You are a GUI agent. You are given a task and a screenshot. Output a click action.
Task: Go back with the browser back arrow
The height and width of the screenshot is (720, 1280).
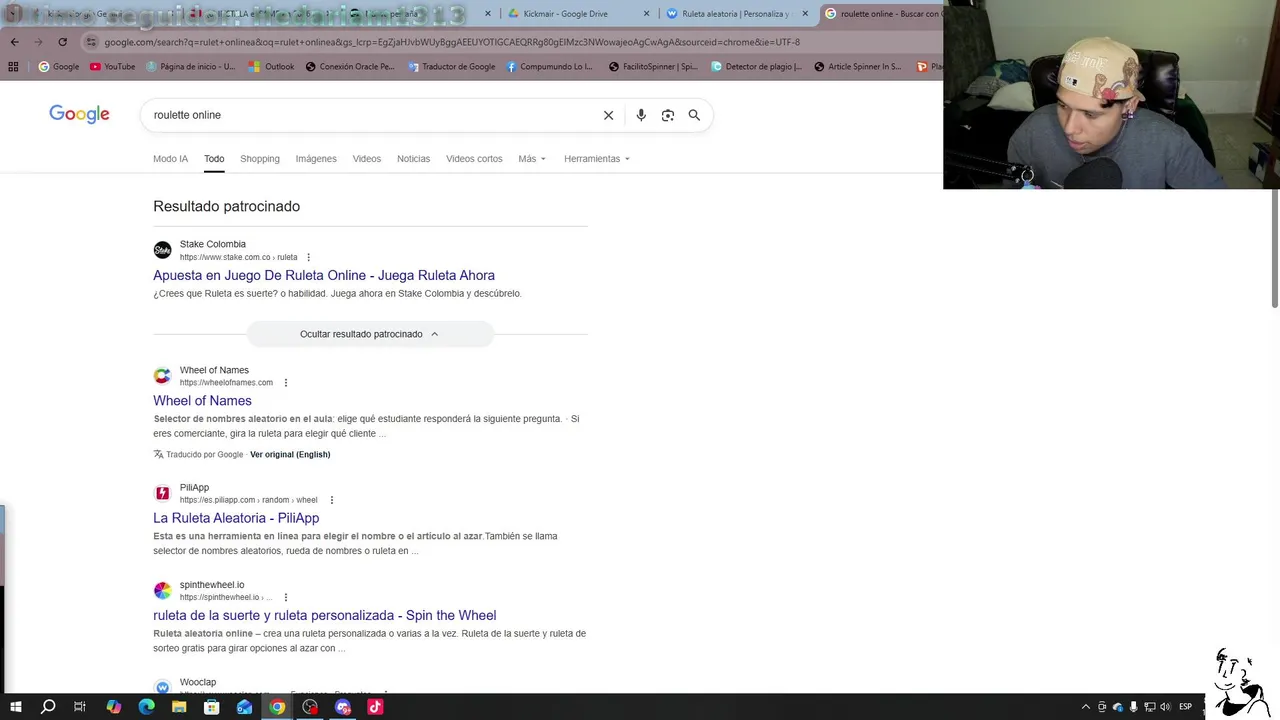coord(14,42)
